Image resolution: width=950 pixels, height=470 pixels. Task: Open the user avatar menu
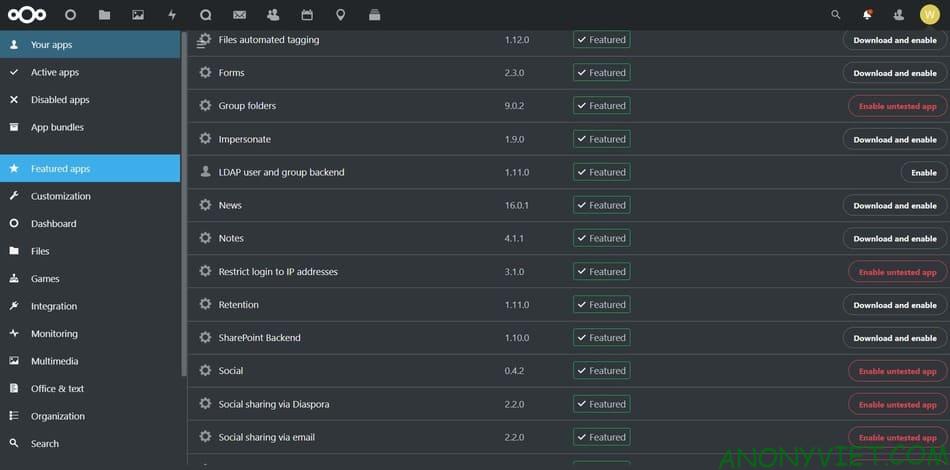(x=929, y=15)
